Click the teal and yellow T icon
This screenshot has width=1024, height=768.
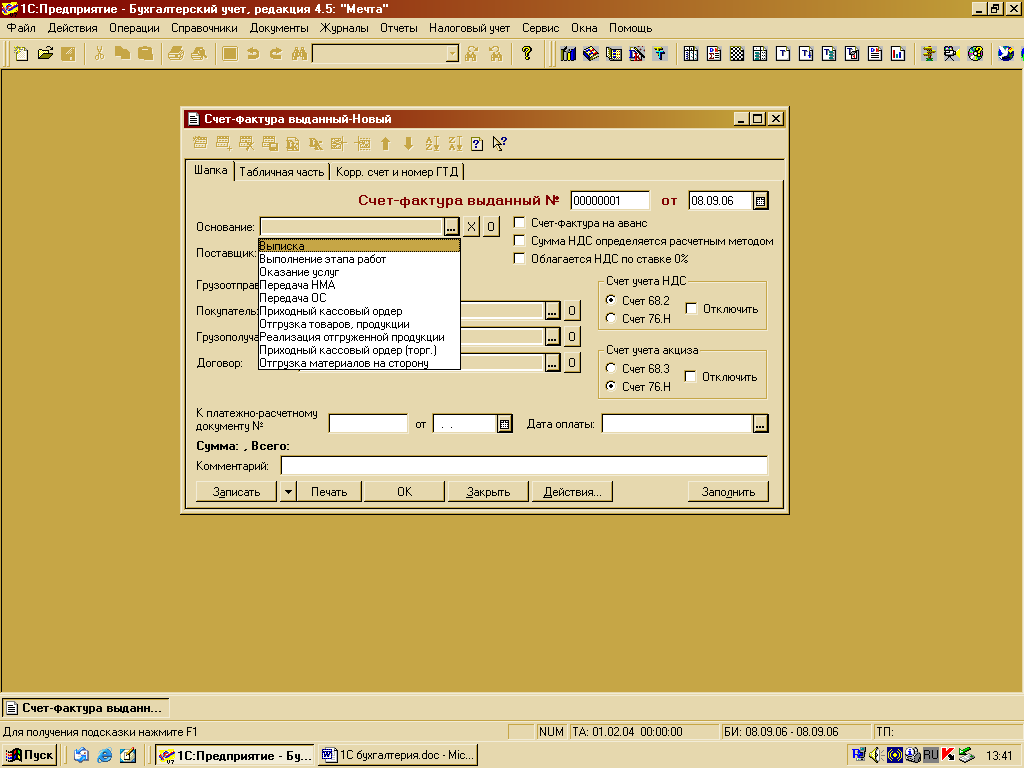click(x=660, y=54)
